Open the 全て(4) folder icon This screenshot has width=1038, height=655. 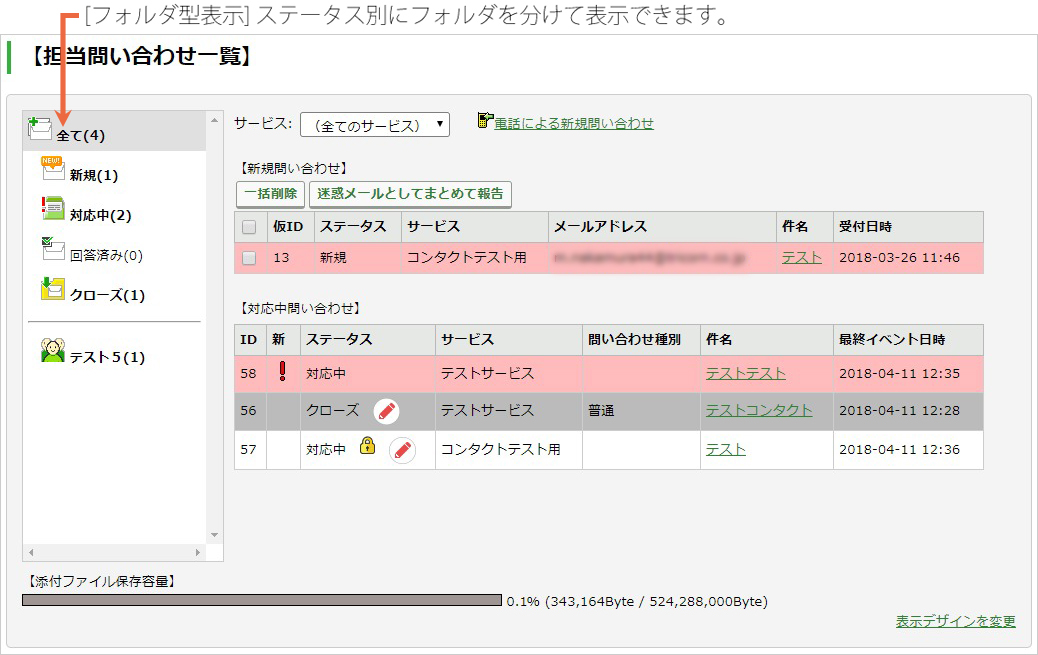pos(40,128)
